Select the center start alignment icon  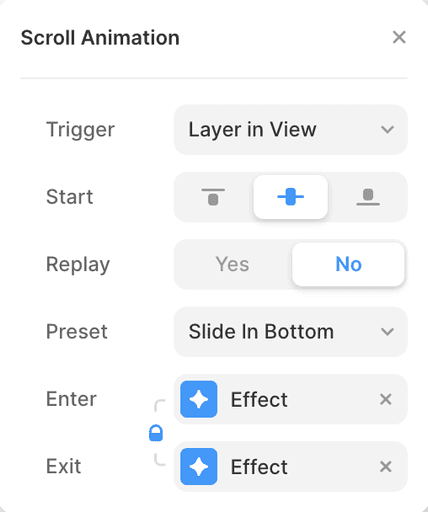coord(290,197)
